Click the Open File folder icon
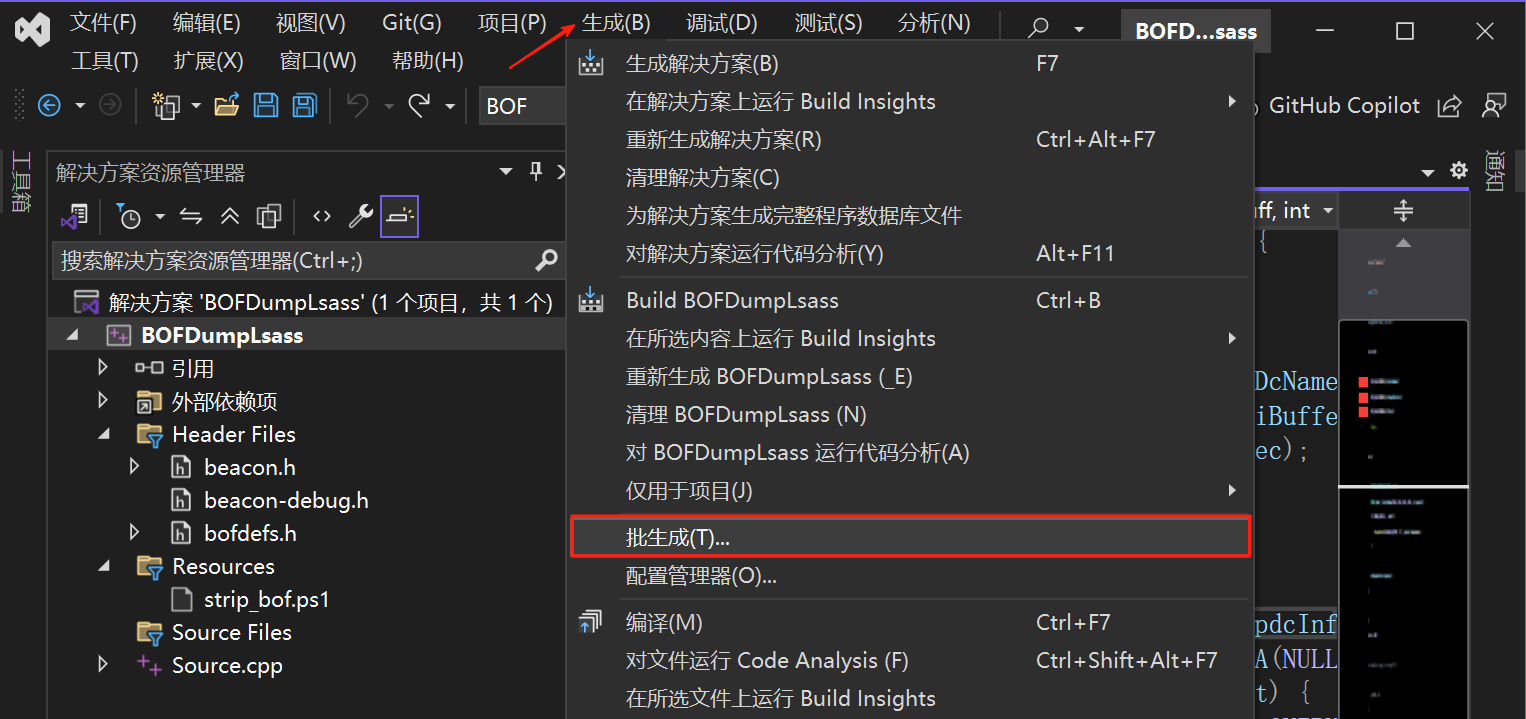The height and width of the screenshot is (719, 1526). click(227, 105)
